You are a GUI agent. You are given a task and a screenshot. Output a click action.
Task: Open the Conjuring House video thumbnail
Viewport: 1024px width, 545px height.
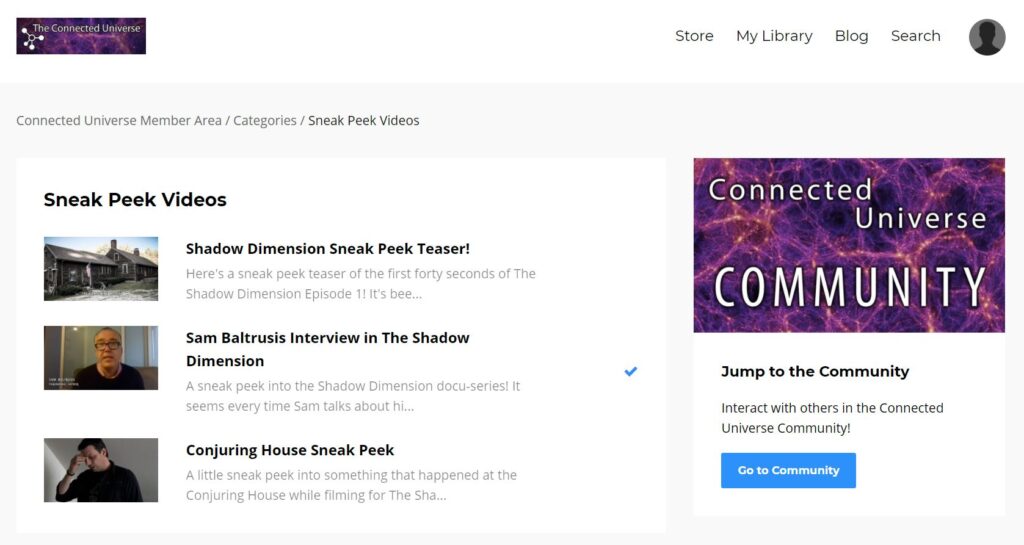pos(101,470)
